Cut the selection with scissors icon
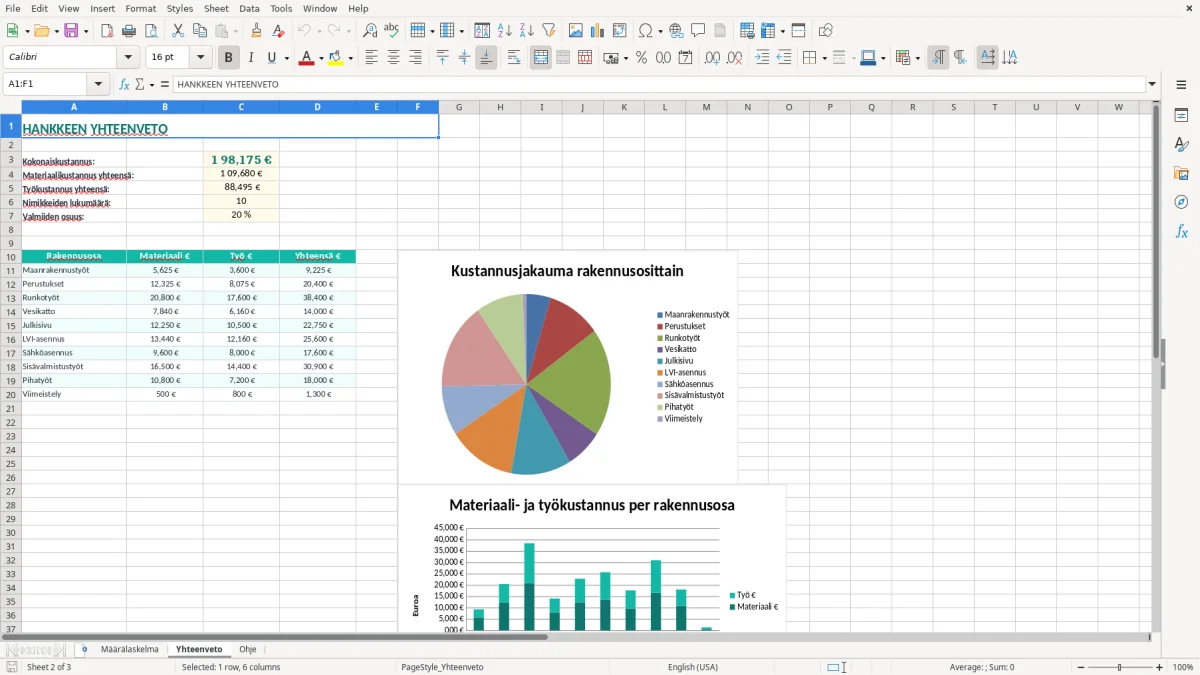The width and height of the screenshot is (1200, 675). pos(178,31)
